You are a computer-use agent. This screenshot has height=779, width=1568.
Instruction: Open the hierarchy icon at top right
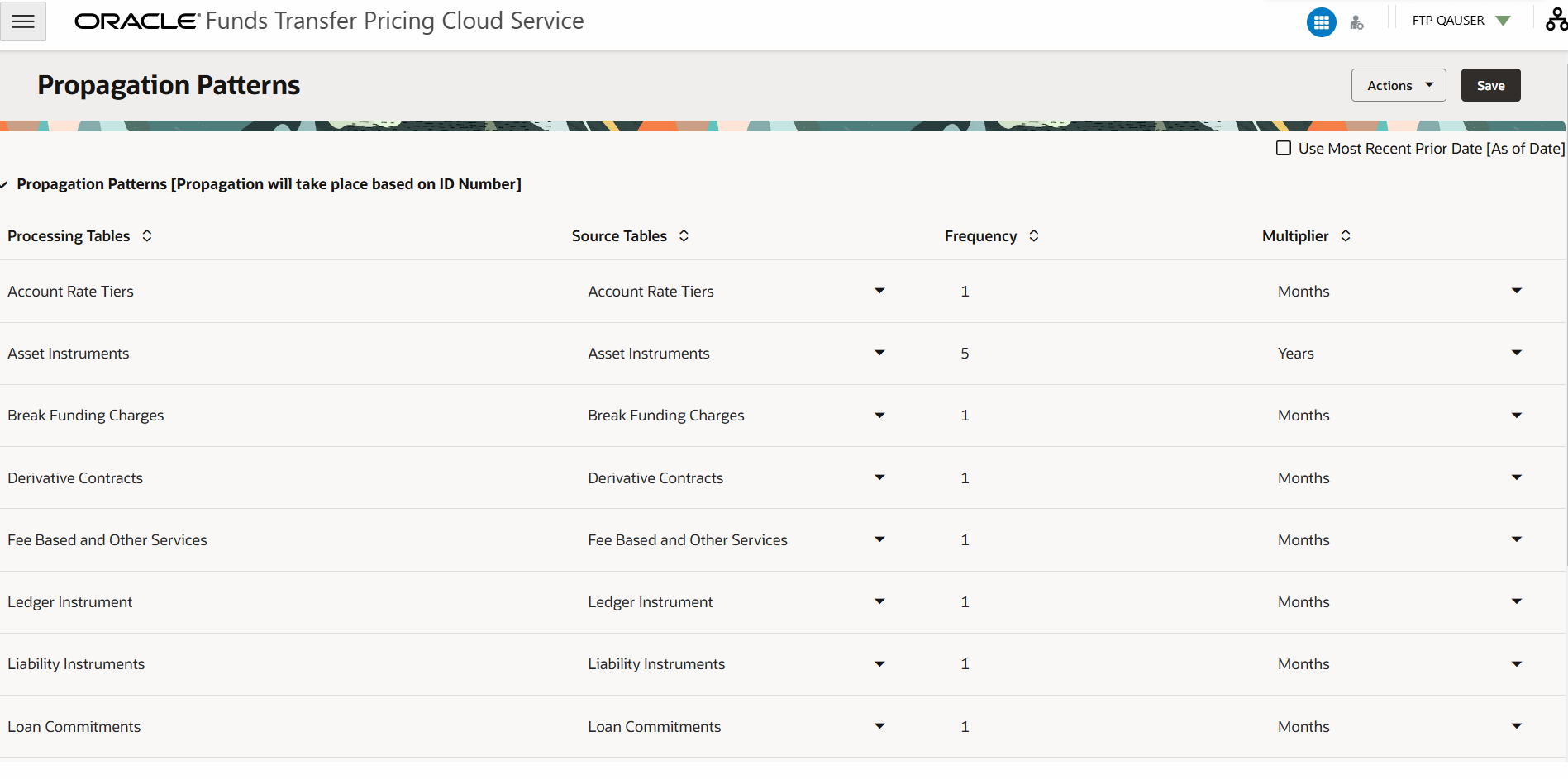click(1556, 20)
